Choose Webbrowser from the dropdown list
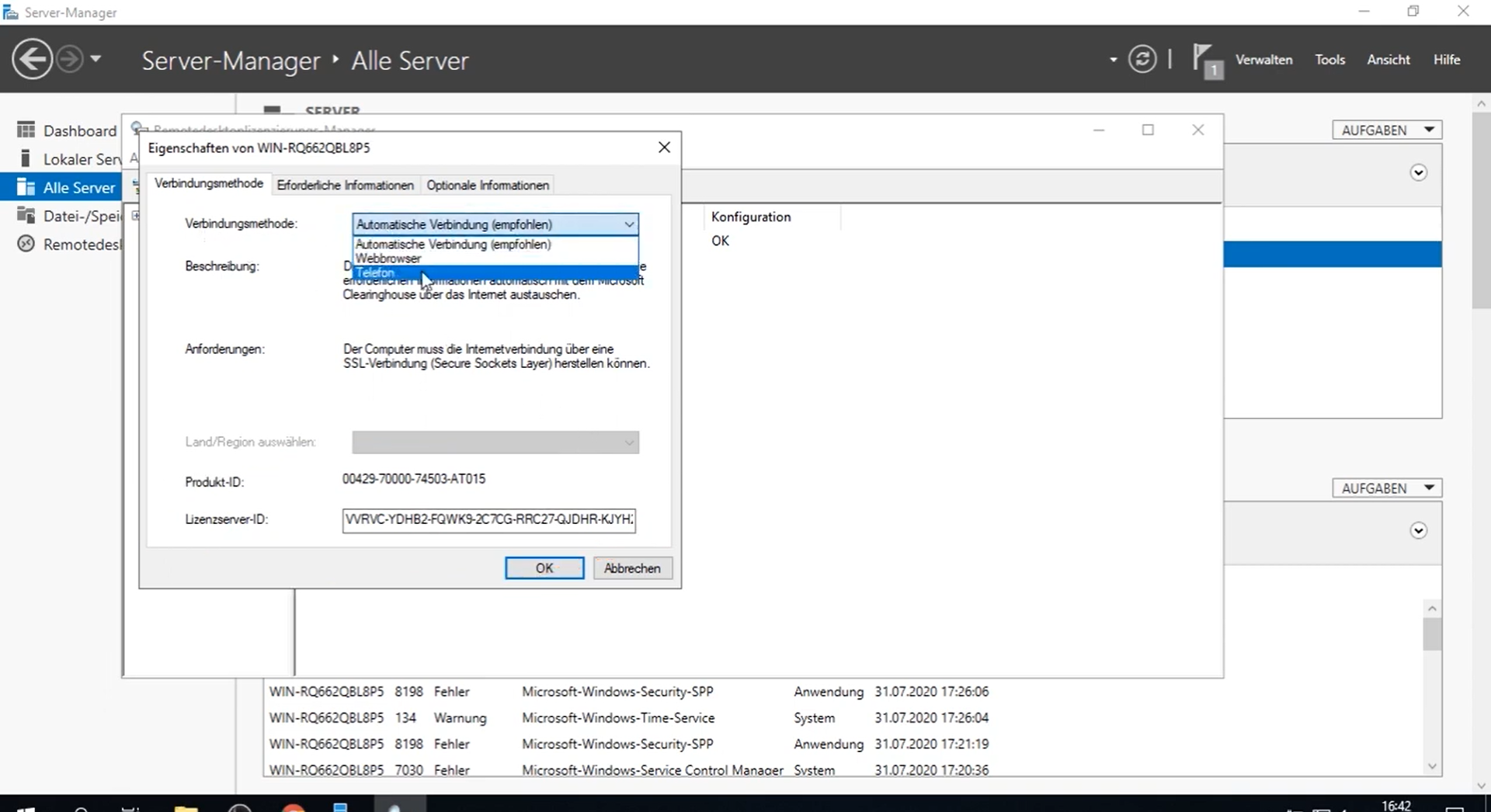Image resolution: width=1491 pixels, height=812 pixels. [x=388, y=259]
